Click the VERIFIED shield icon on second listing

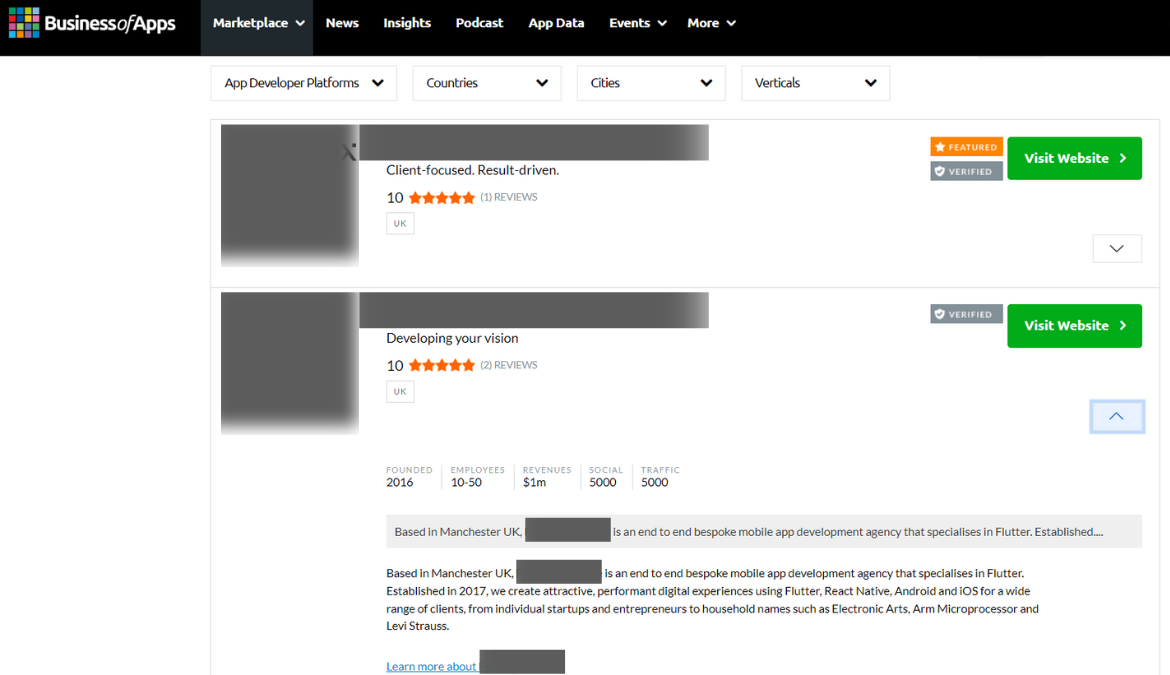(x=941, y=313)
